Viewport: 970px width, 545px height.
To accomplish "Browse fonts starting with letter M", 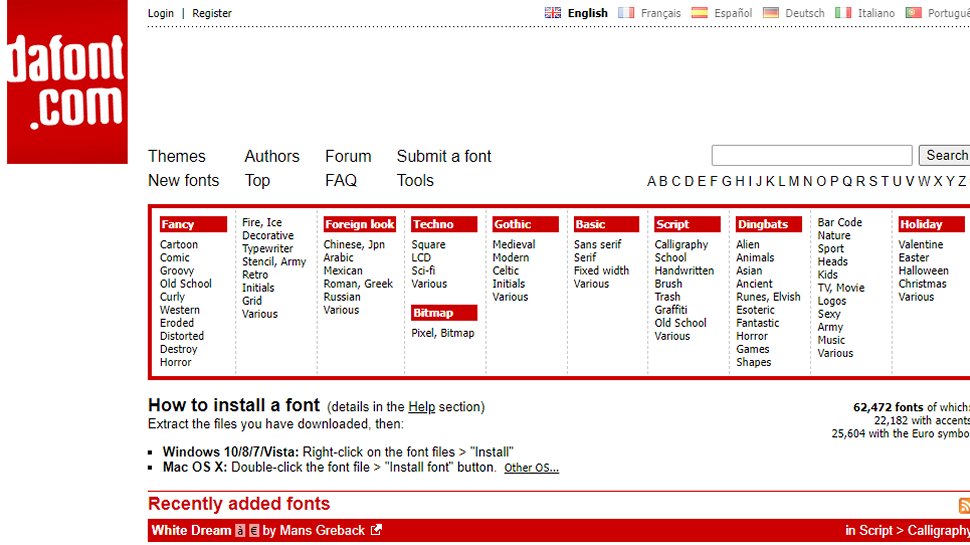I will (x=794, y=181).
